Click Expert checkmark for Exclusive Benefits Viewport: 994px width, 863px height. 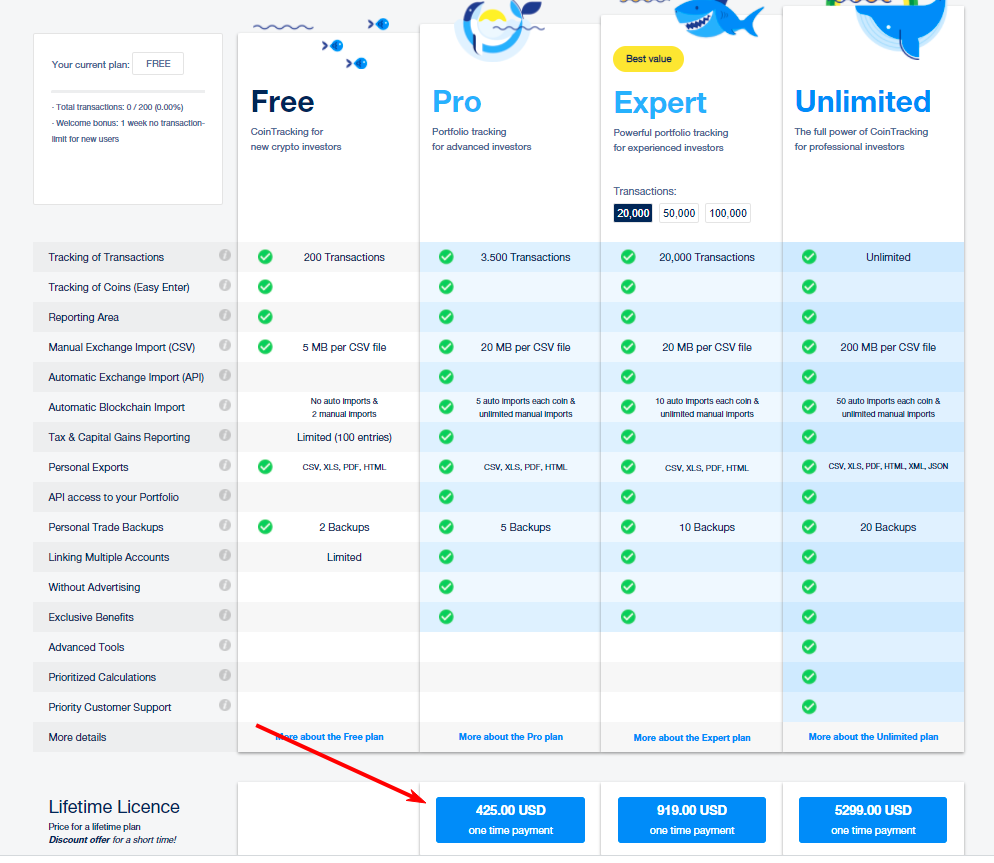point(628,617)
